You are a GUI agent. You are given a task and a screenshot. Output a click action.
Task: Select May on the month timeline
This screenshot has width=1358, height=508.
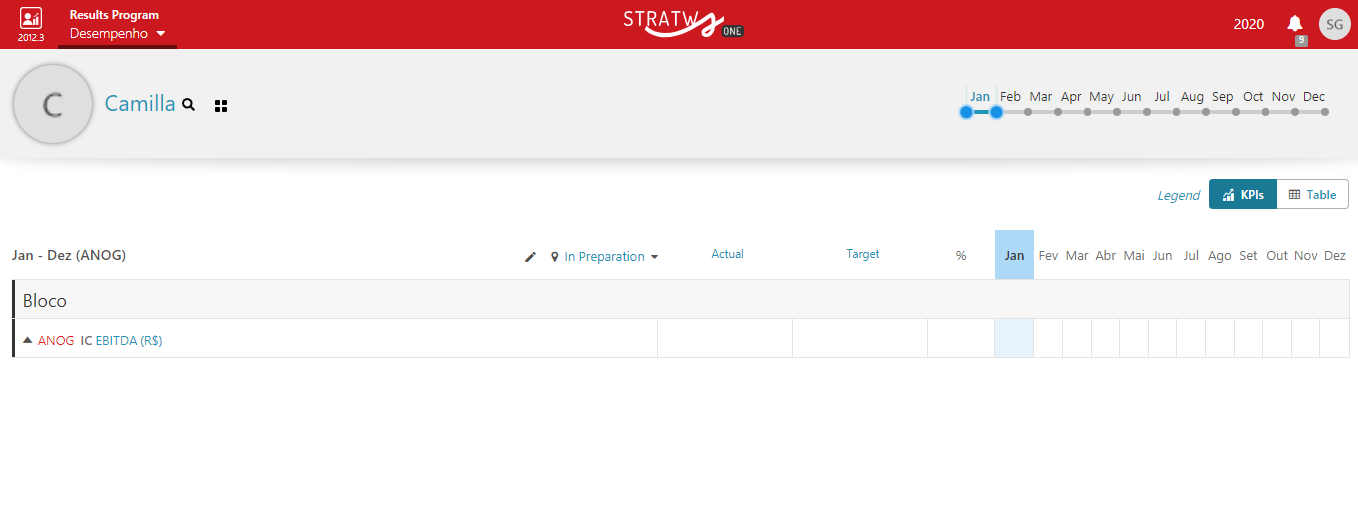1102,97
